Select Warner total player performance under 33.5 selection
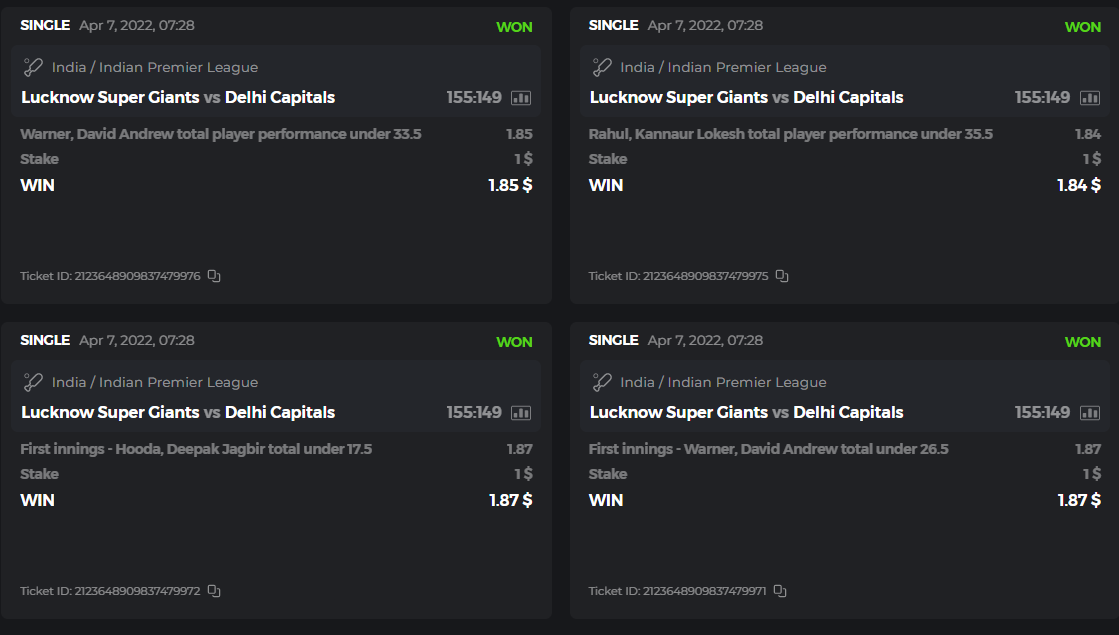 220,134
